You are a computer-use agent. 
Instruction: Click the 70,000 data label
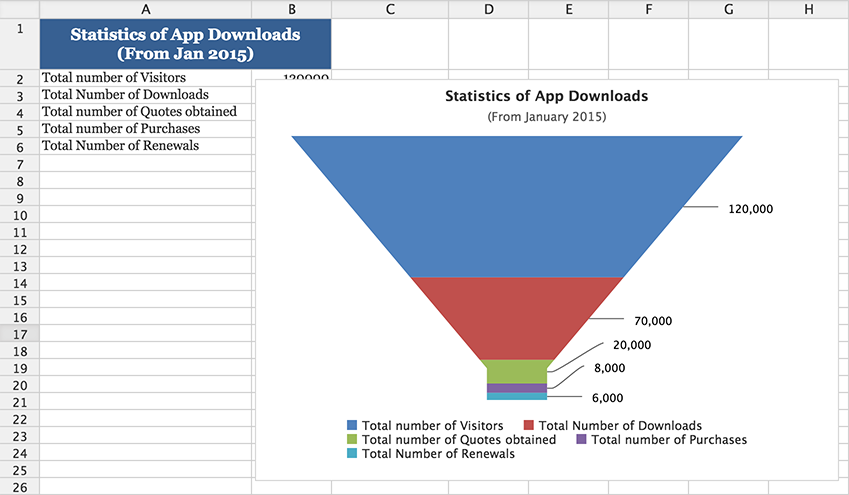pyautogui.click(x=653, y=321)
